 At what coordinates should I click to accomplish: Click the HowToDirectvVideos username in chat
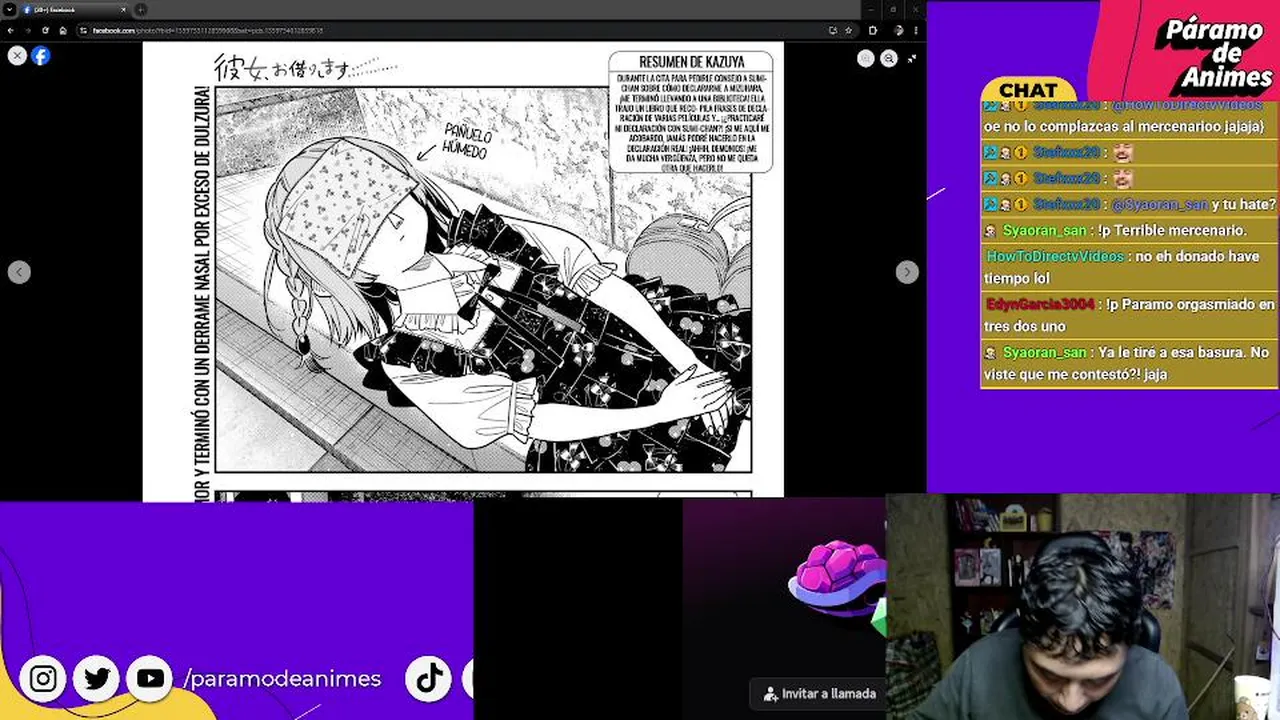[1055, 256]
